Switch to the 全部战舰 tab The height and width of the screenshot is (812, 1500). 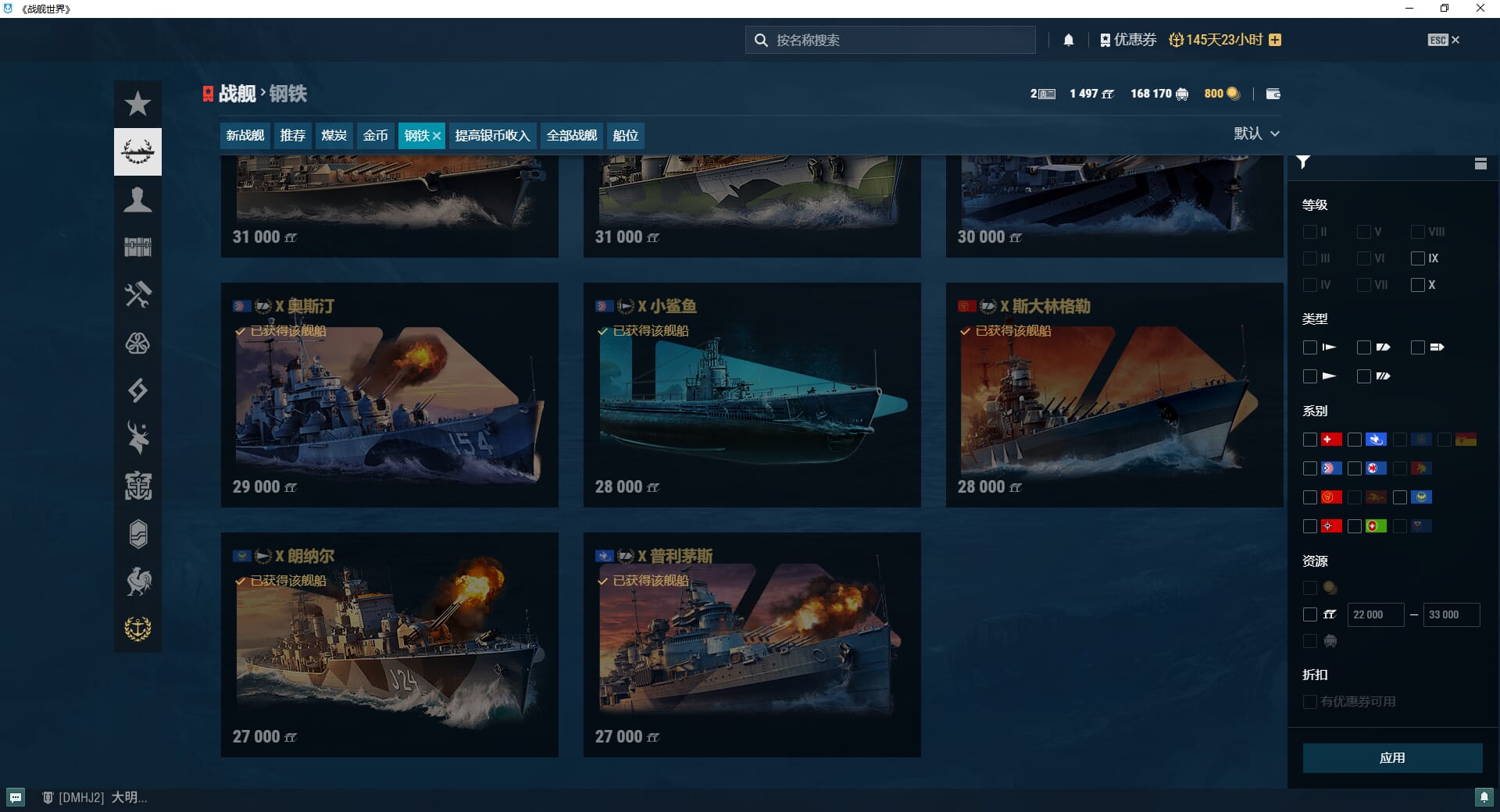coord(571,135)
